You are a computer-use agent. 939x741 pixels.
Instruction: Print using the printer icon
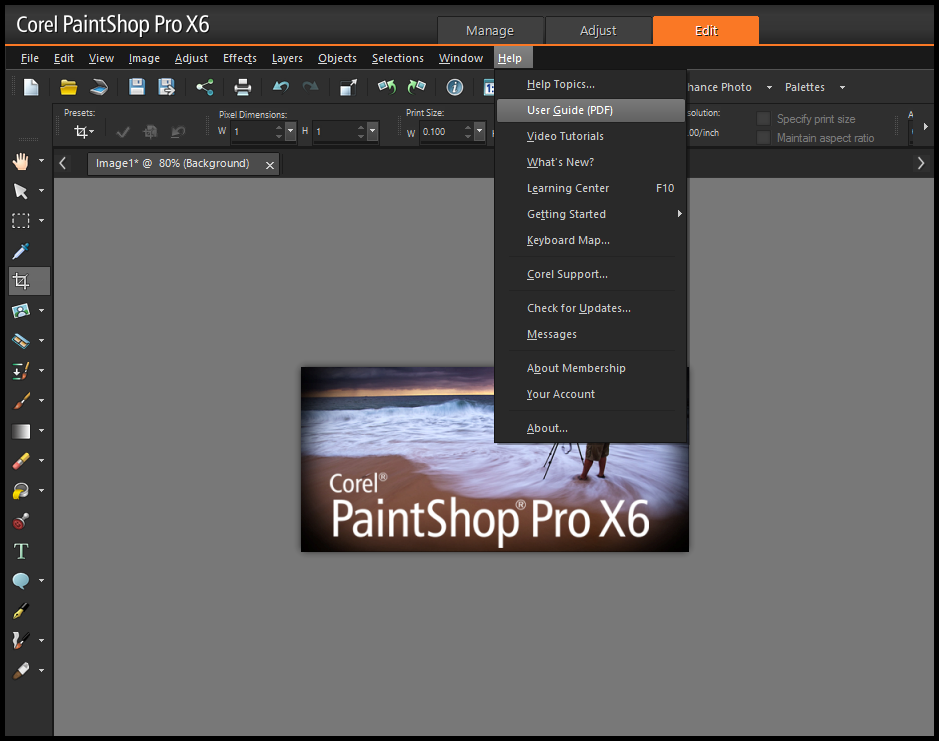(x=243, y=87)
